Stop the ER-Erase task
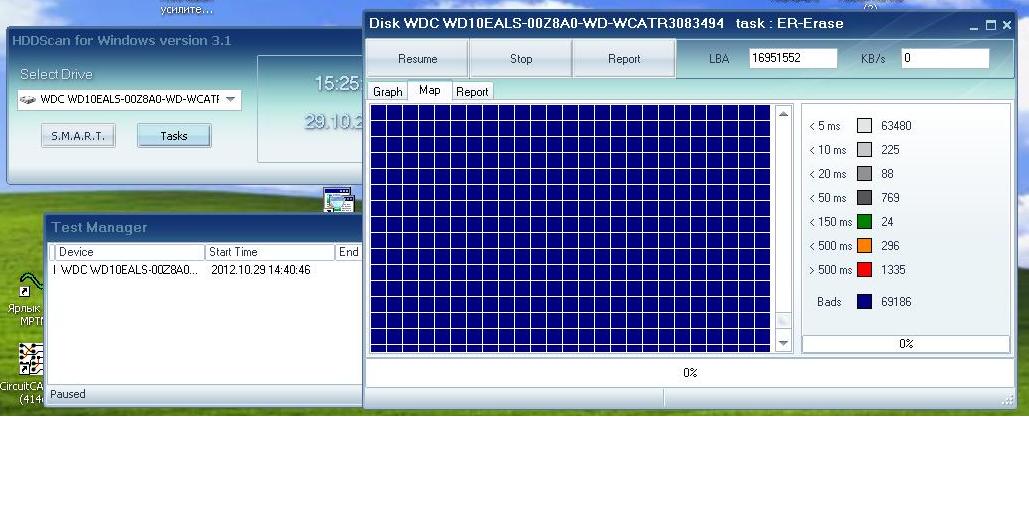The height and width of the screenshot is (525, 1029). (x=521, y=58)
